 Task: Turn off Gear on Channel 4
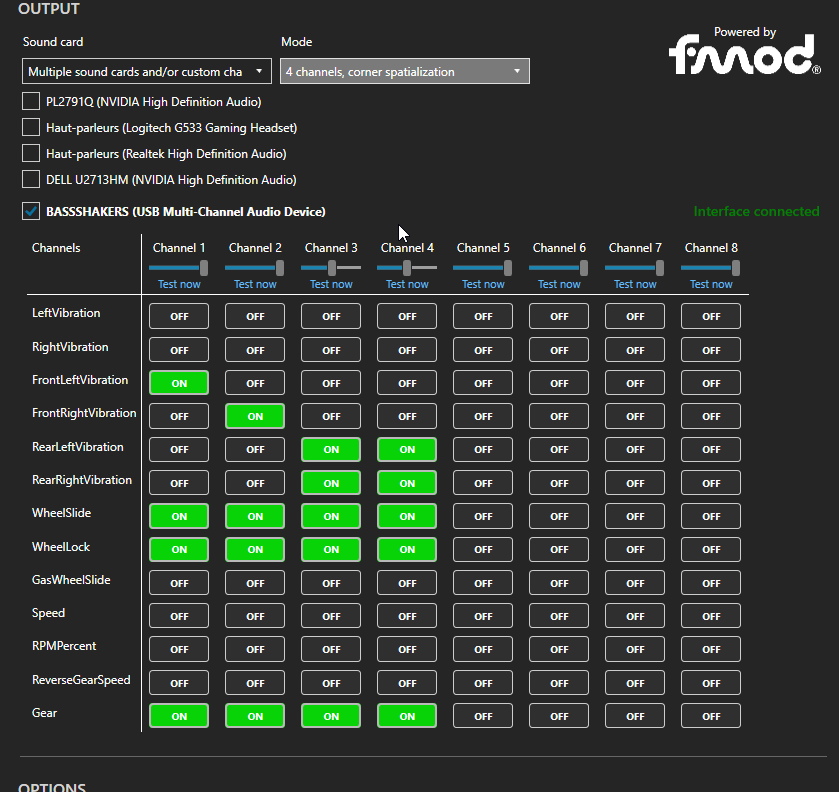[x=407, y=717]
